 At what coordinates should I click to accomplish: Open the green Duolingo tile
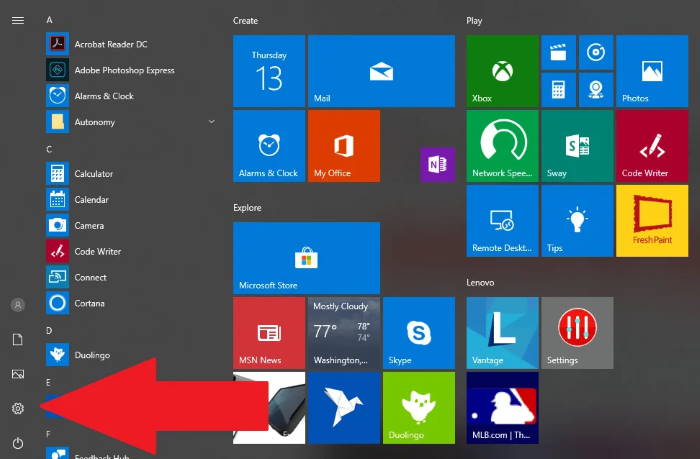point(419,408)
